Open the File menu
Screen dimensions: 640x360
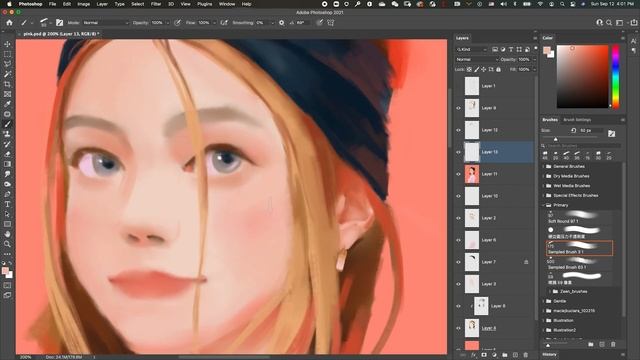53,4
